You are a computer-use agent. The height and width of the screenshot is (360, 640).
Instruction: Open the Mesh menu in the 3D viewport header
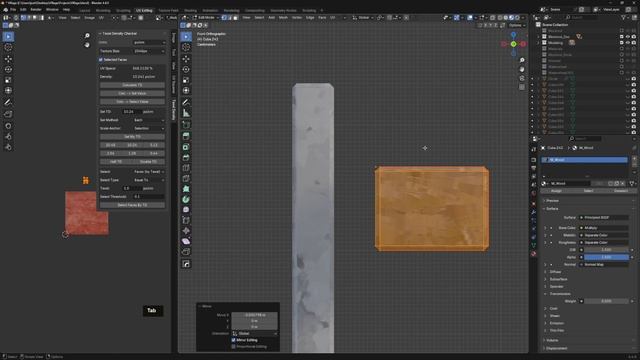point(283,18)
